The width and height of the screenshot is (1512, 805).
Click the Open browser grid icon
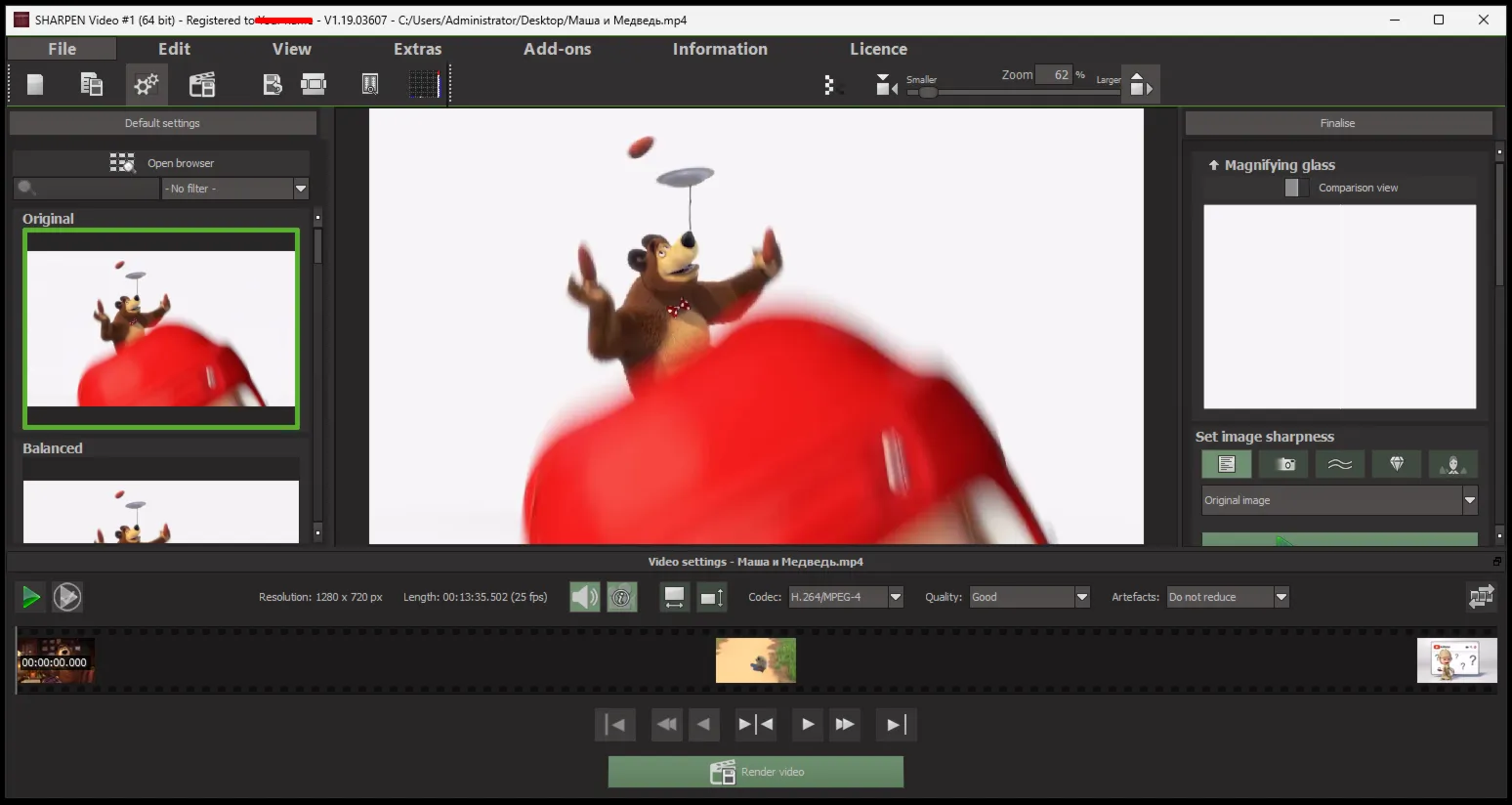pos(122,163)
